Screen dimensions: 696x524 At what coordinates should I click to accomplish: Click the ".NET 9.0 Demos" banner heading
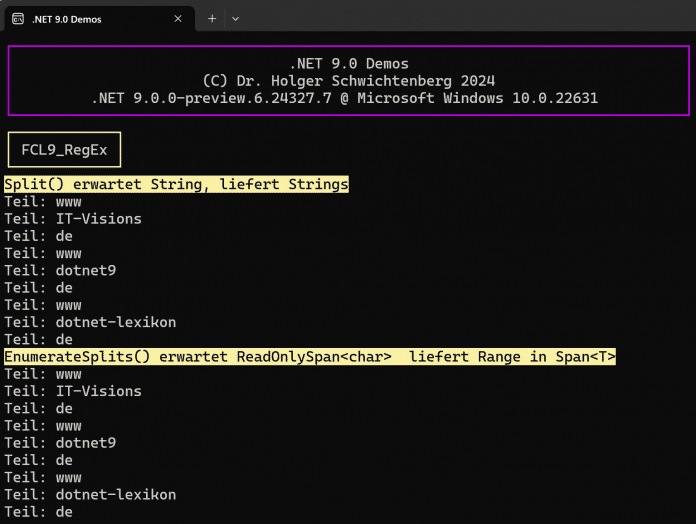[x=348, y=64]
